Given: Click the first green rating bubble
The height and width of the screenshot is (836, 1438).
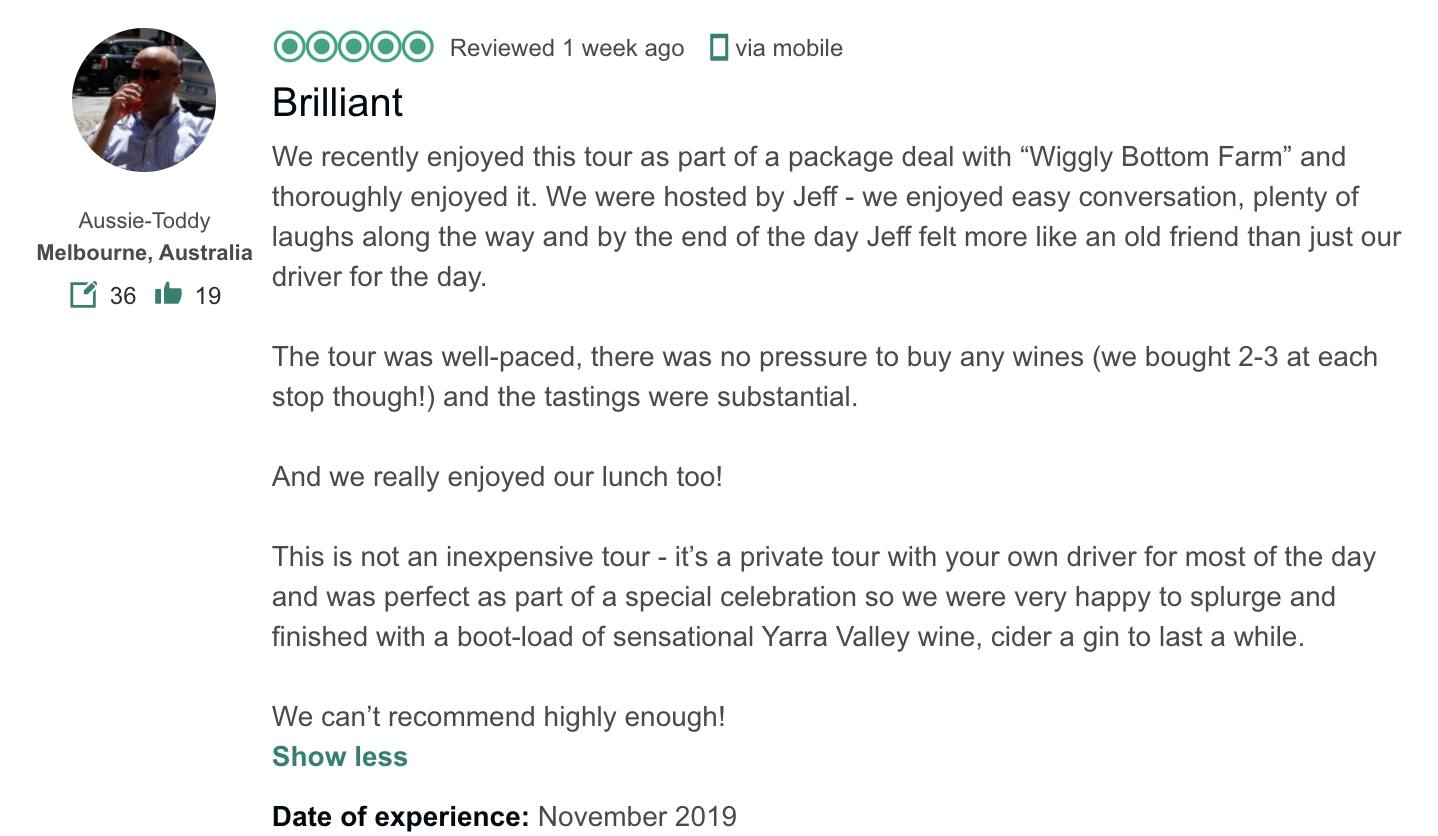Looking at the screenshot, I should pyautogui.click(x=290, y=47).
